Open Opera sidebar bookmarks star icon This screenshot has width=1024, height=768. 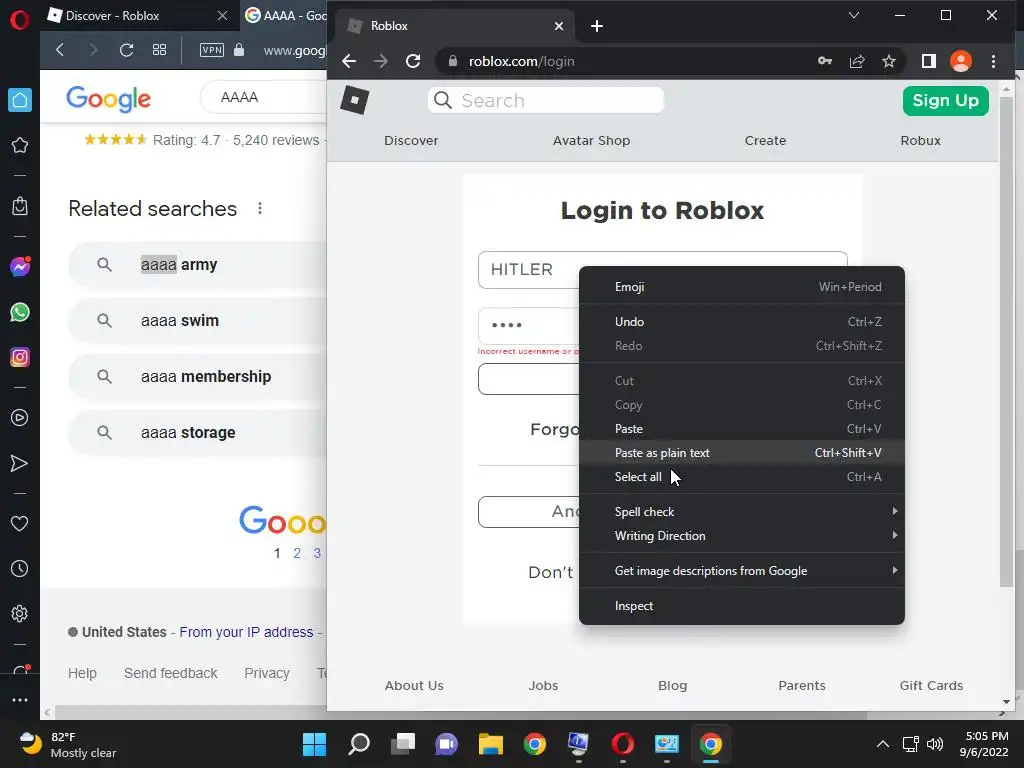20,145
